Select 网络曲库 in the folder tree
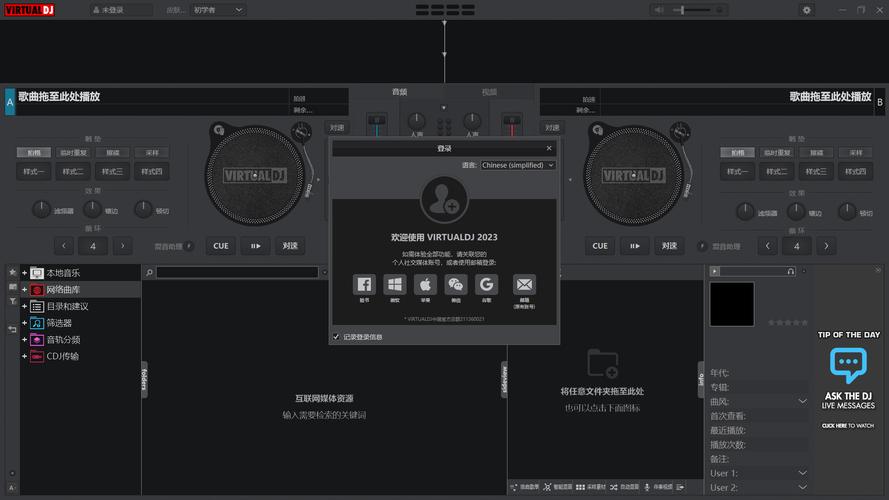This screenshot has height=500, width=889. [63, 289]
